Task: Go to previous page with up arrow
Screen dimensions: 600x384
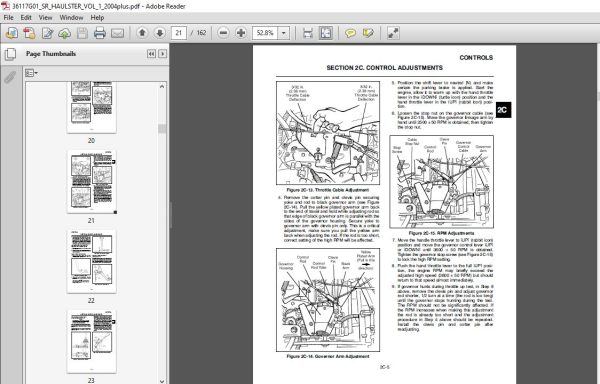Action: [142, 33]
